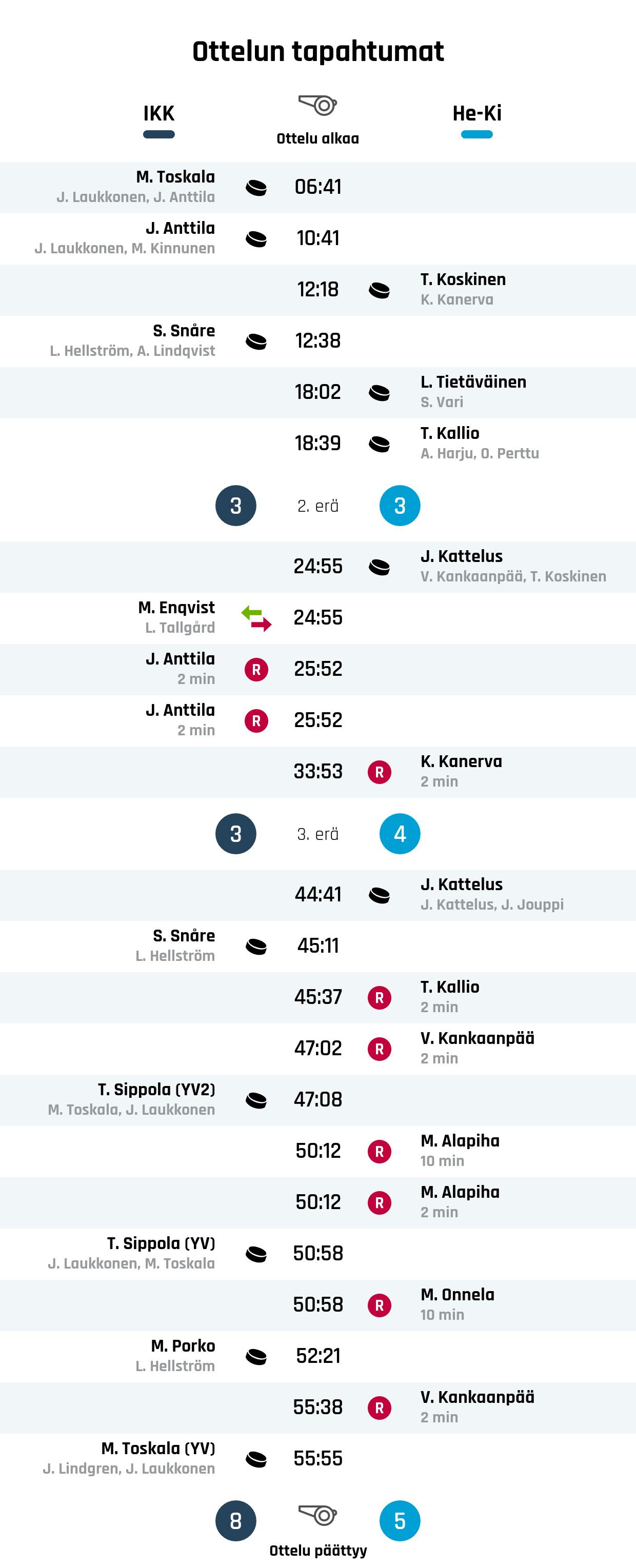The image size is (636, 1568).
Task: Open player M. Toskala at 06:41
Action: (175, 177)
